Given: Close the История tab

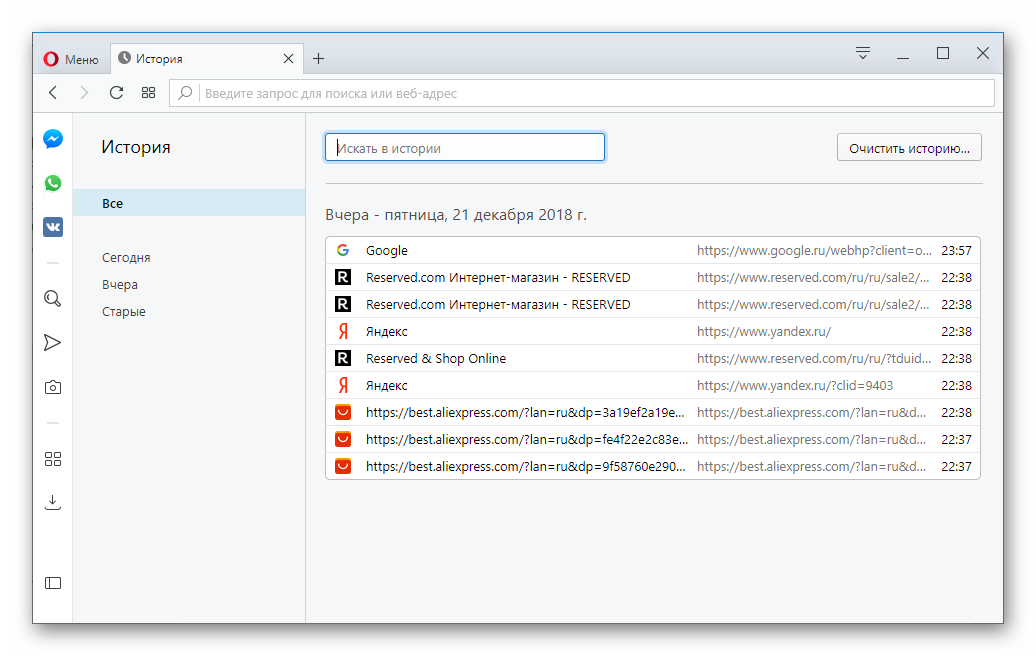Looking at the screenshot, I should click(289, 59).
